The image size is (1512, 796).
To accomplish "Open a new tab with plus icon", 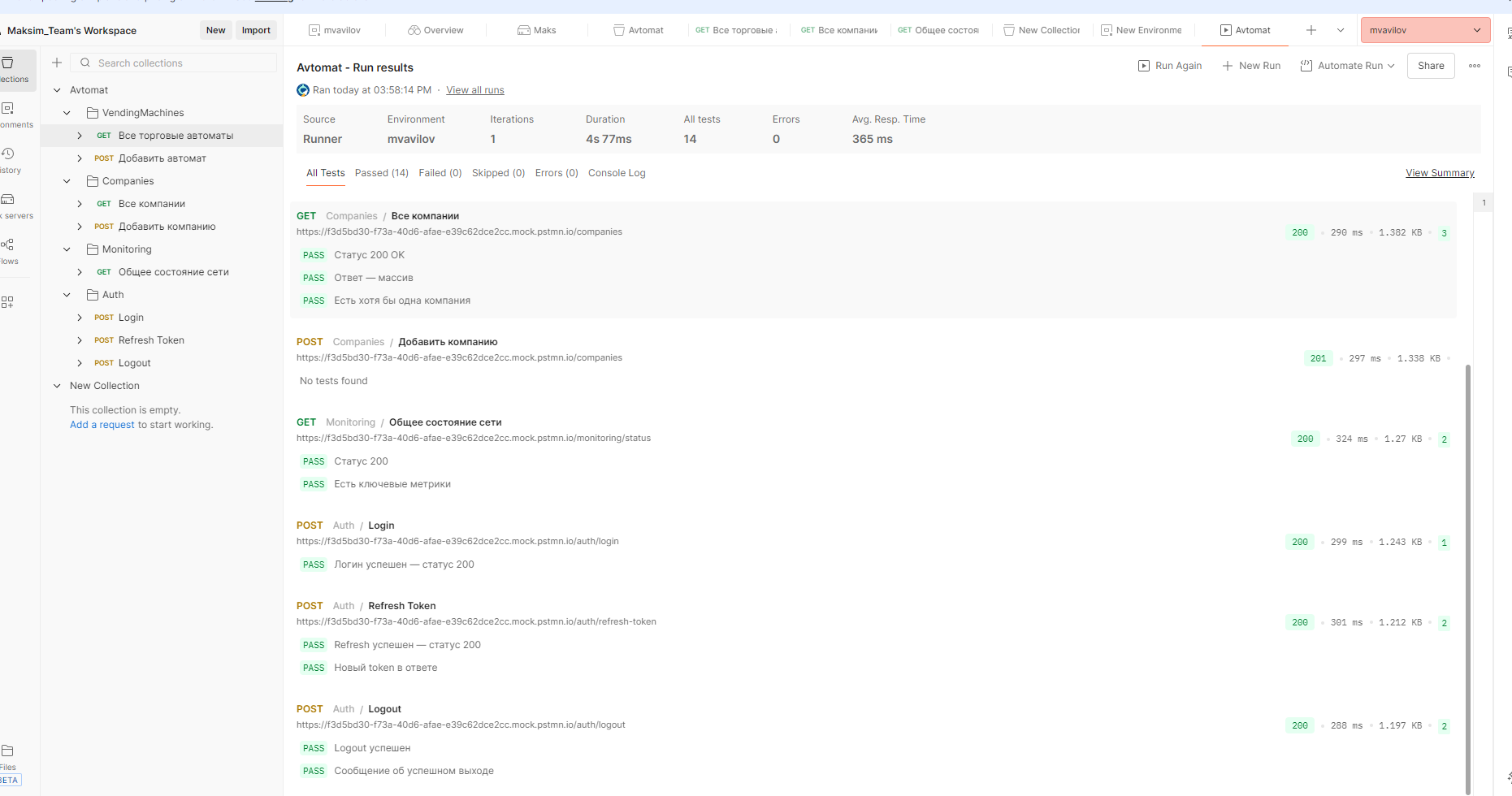I will (x=1311, y=30).
